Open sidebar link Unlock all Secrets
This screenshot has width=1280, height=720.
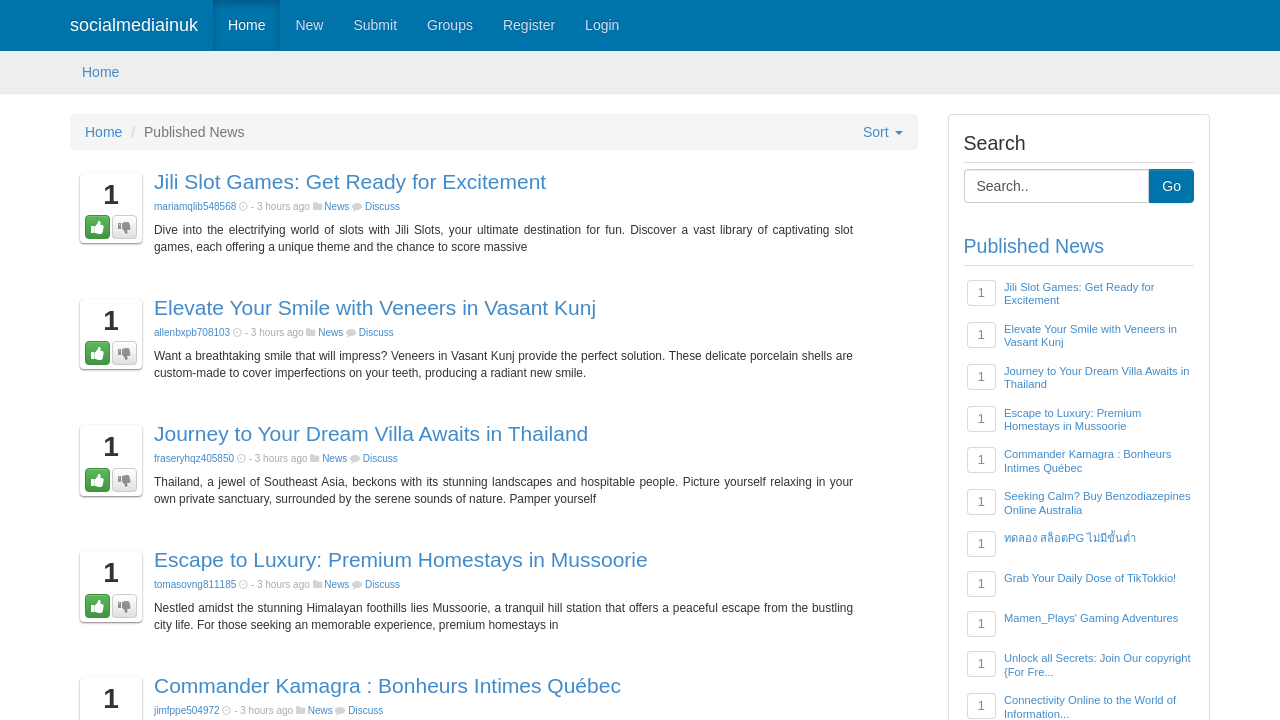coord(1097,665)
